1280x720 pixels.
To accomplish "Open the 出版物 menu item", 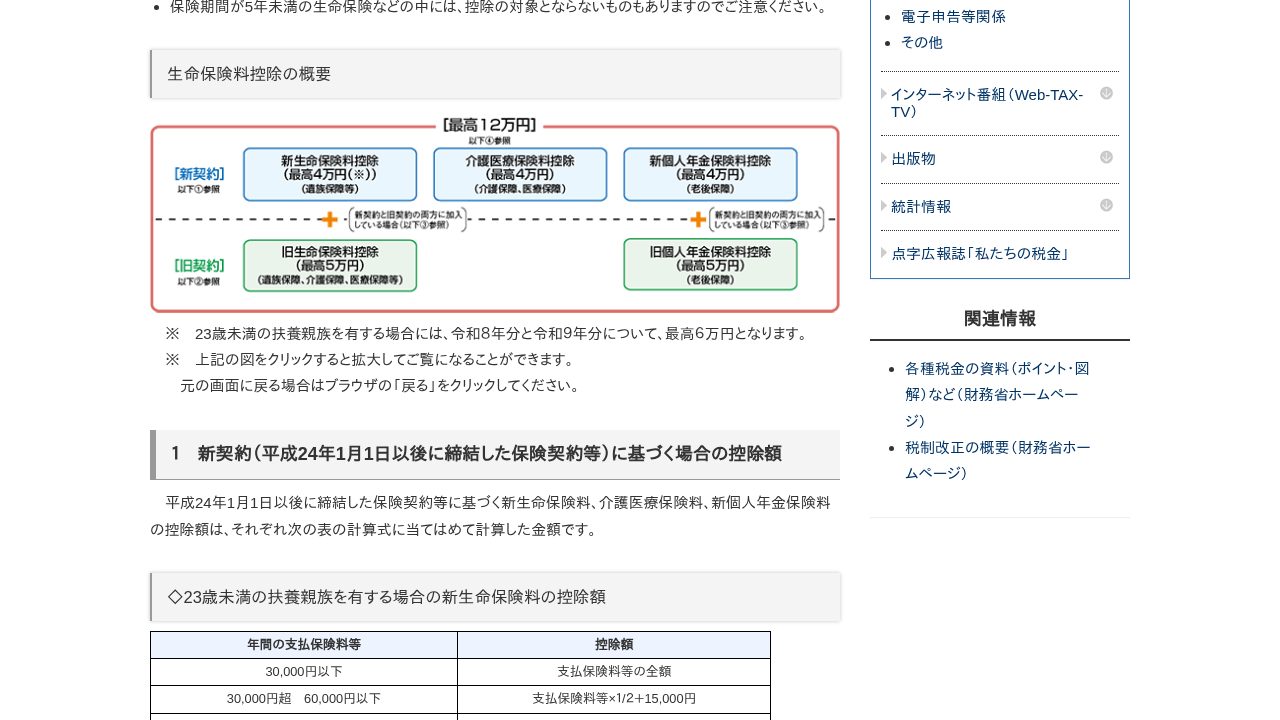I will pos(913,159).
